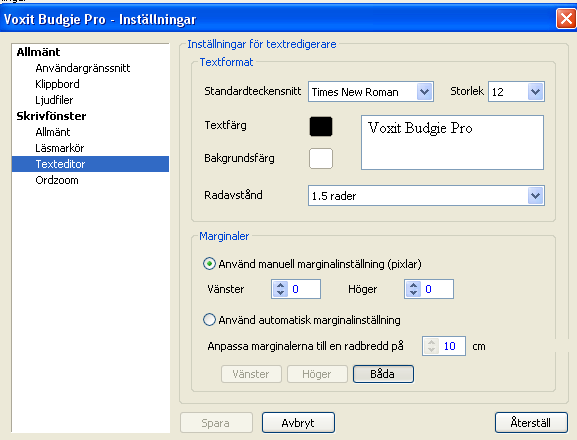Viewport: 577px width, 440px height.
Task: Open the Radavstånd line spacing dropdown
Action: click(x=535, y=196)
